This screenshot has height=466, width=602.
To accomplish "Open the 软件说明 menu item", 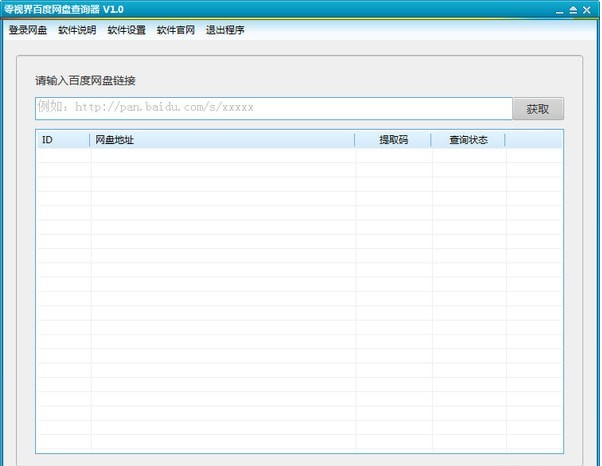I will pyautogui.click(x=77, y=30).
